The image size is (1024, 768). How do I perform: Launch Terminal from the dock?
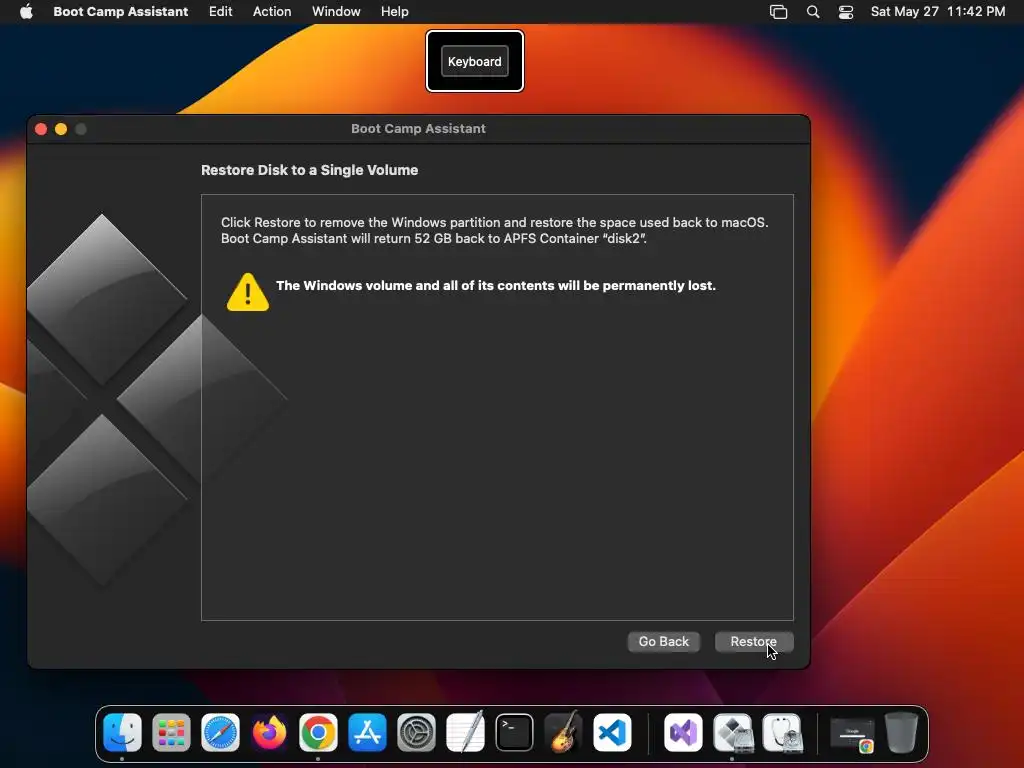coord(514,732)
